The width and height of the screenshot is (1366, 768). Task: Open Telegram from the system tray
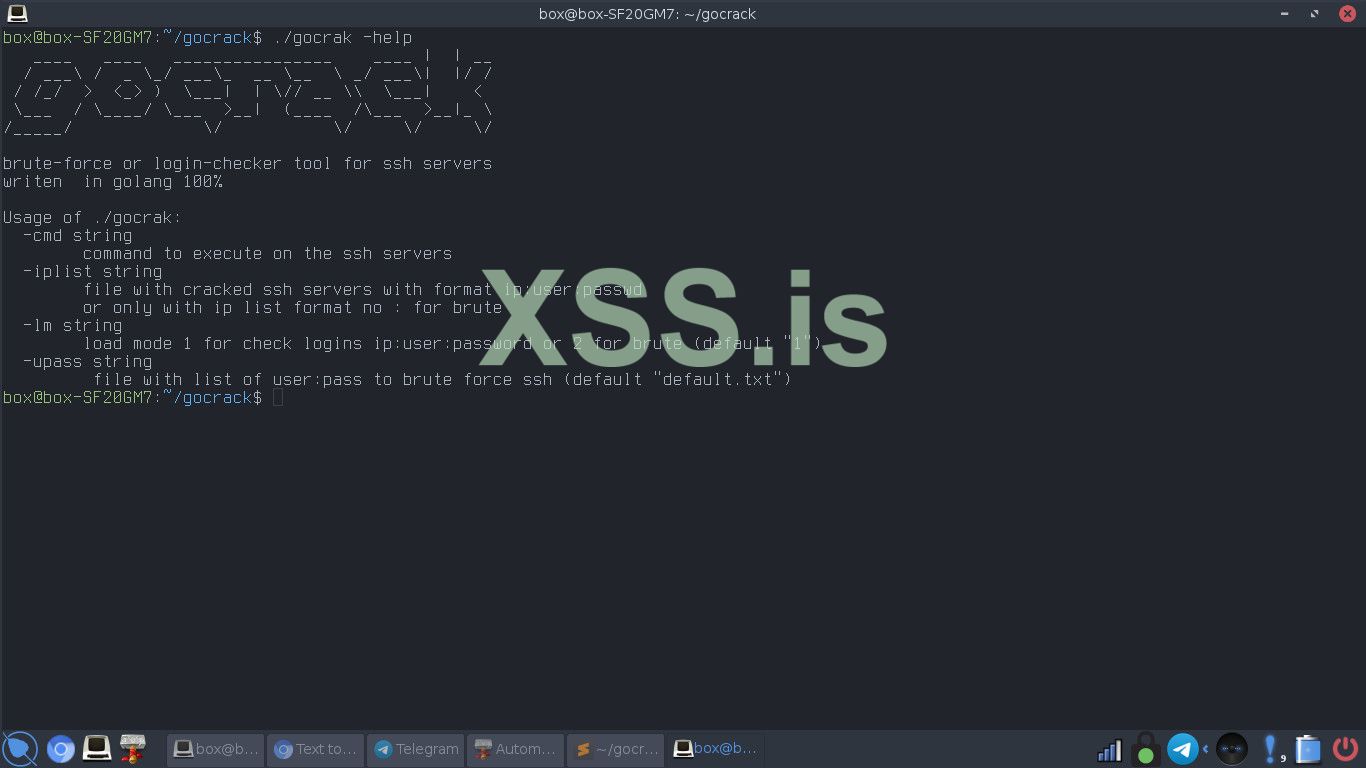coord(1183,749)
